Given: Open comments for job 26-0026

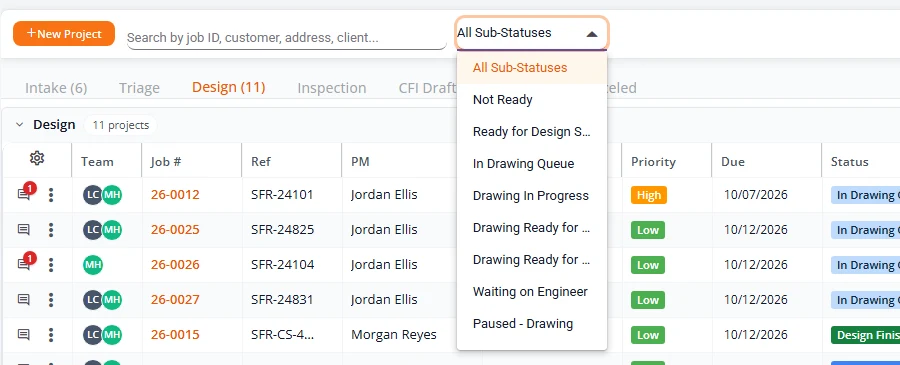Looking at the screenshot, I should coord(24,265).
